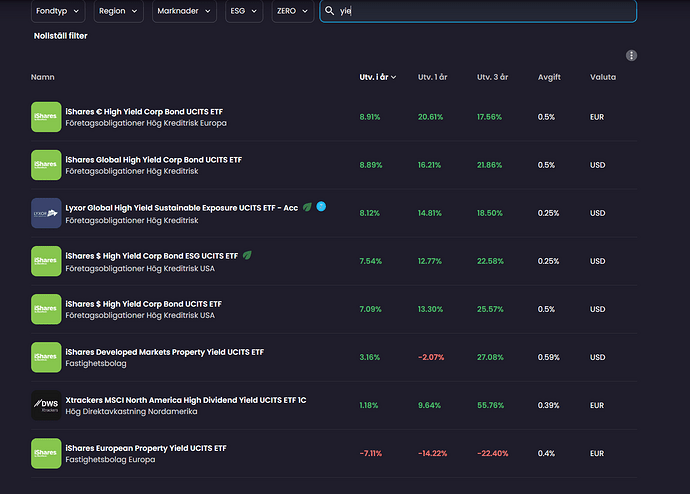Click the 0.4% fee value

coord(546,453)
